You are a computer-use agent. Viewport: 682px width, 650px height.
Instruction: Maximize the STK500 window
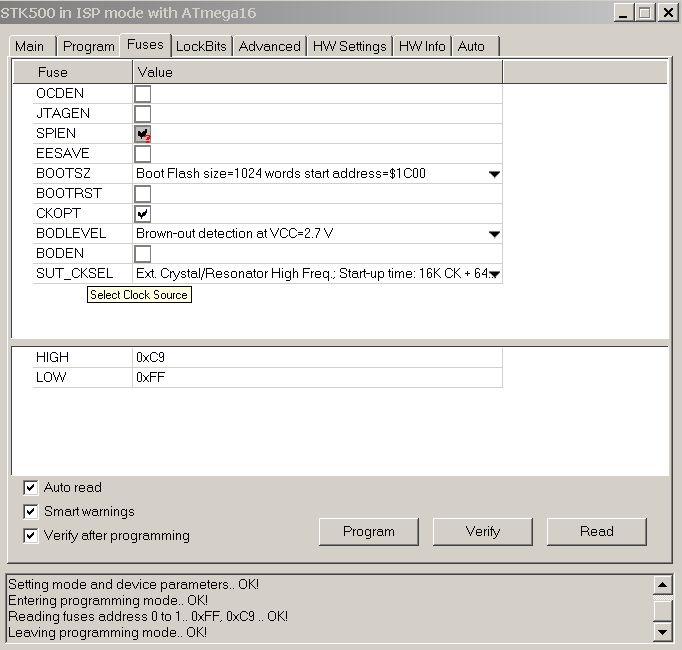[x=645, y=13]
